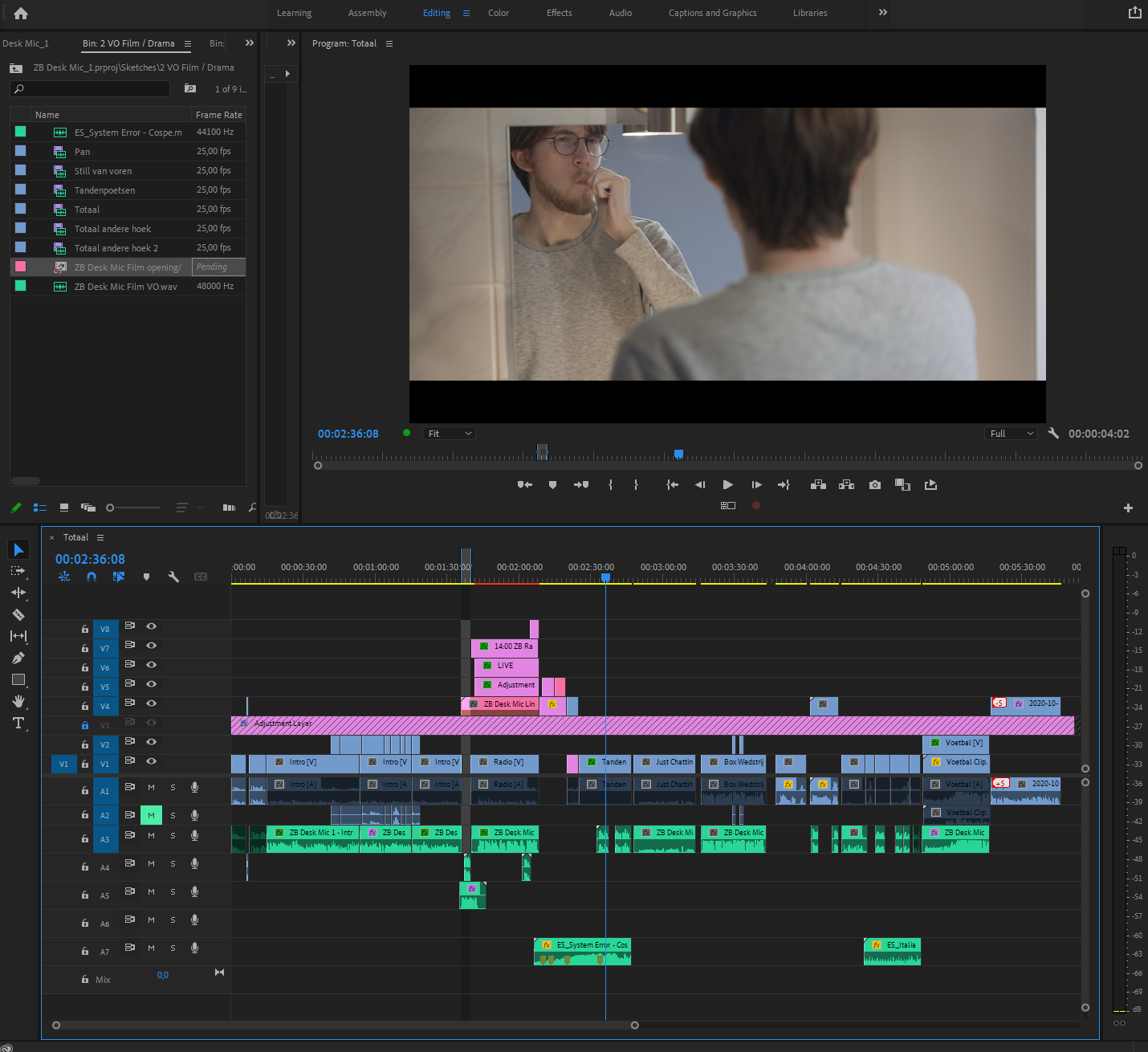Image resolution: width=1148 pixels, height=1052 pixels.
Task: Open the Fit zoom level dropdown
Action: pyautogui.click(x=450, y=434)
